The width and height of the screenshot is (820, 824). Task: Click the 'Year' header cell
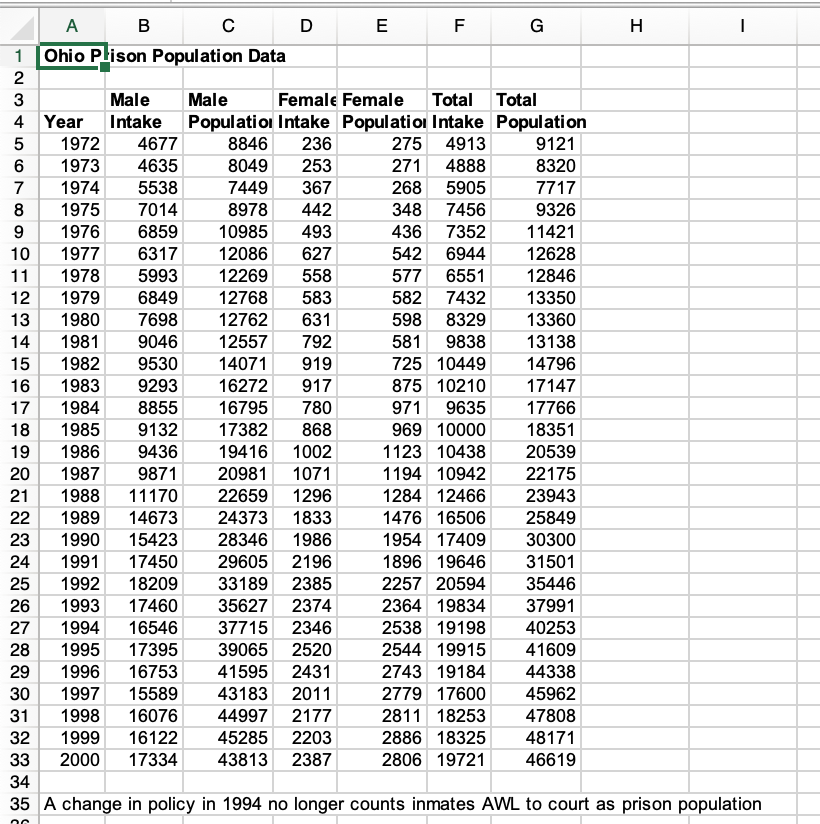72,122
